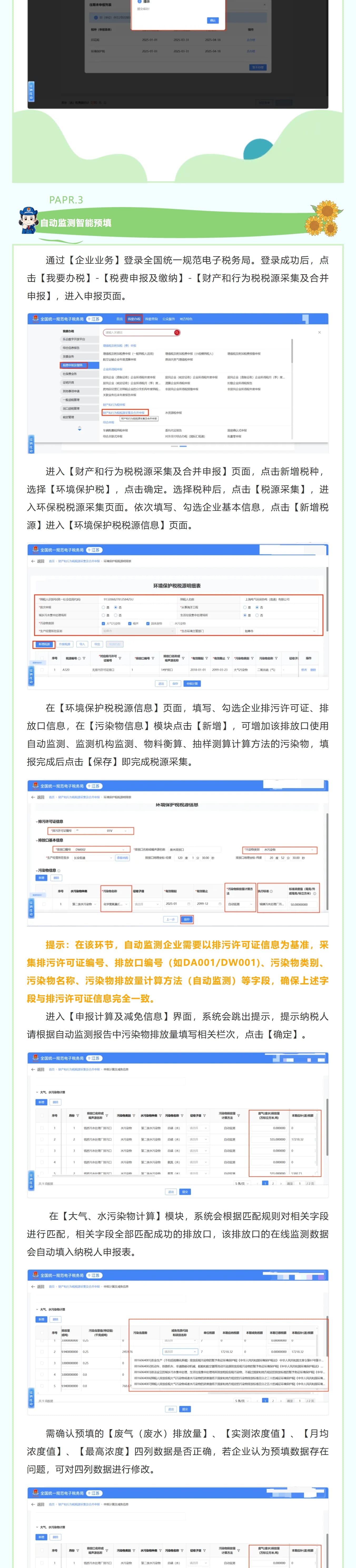Select 否 radio for 按次申报
This screenshot has width=356, height=1568.
click(116, 607)
